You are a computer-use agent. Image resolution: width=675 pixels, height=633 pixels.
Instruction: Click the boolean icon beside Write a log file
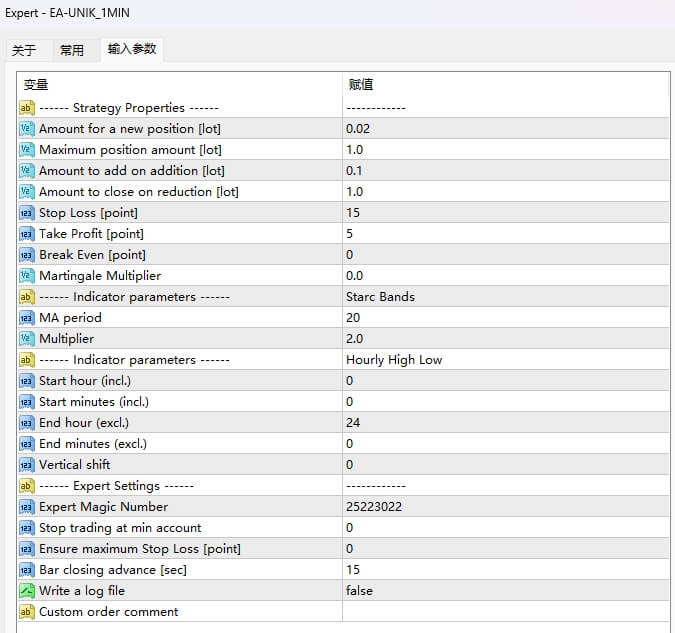coord(27,591)
